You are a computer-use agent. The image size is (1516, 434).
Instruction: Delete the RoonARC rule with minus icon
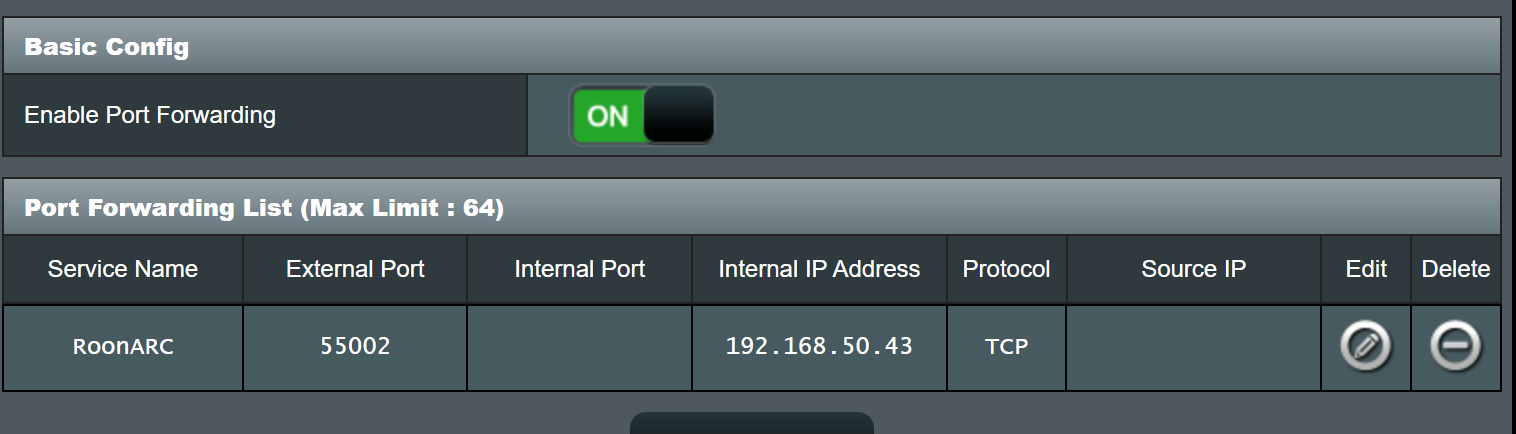click(1455, 347)
